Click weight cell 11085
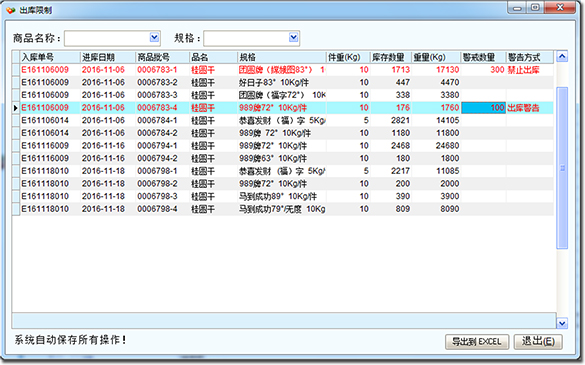This screenshot has width=585, height=365. (436, 171)
